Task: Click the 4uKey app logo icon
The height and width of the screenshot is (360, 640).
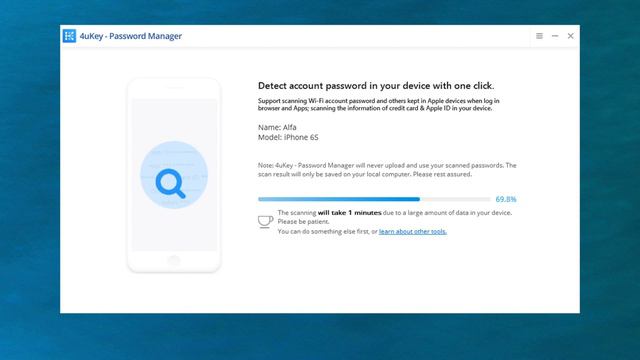Action: tap(69, 36)
